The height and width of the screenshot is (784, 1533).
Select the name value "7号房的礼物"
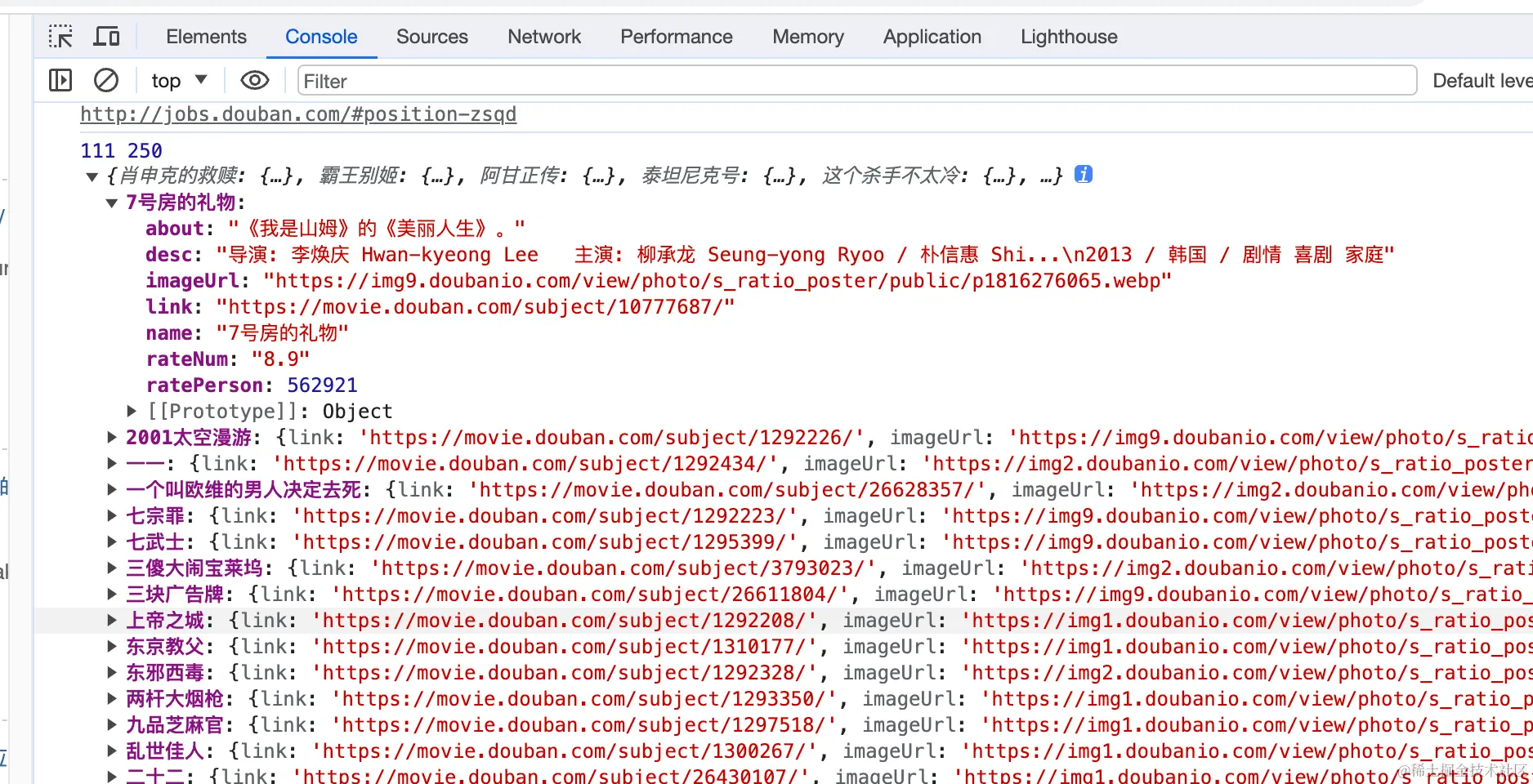click(283, 333)
